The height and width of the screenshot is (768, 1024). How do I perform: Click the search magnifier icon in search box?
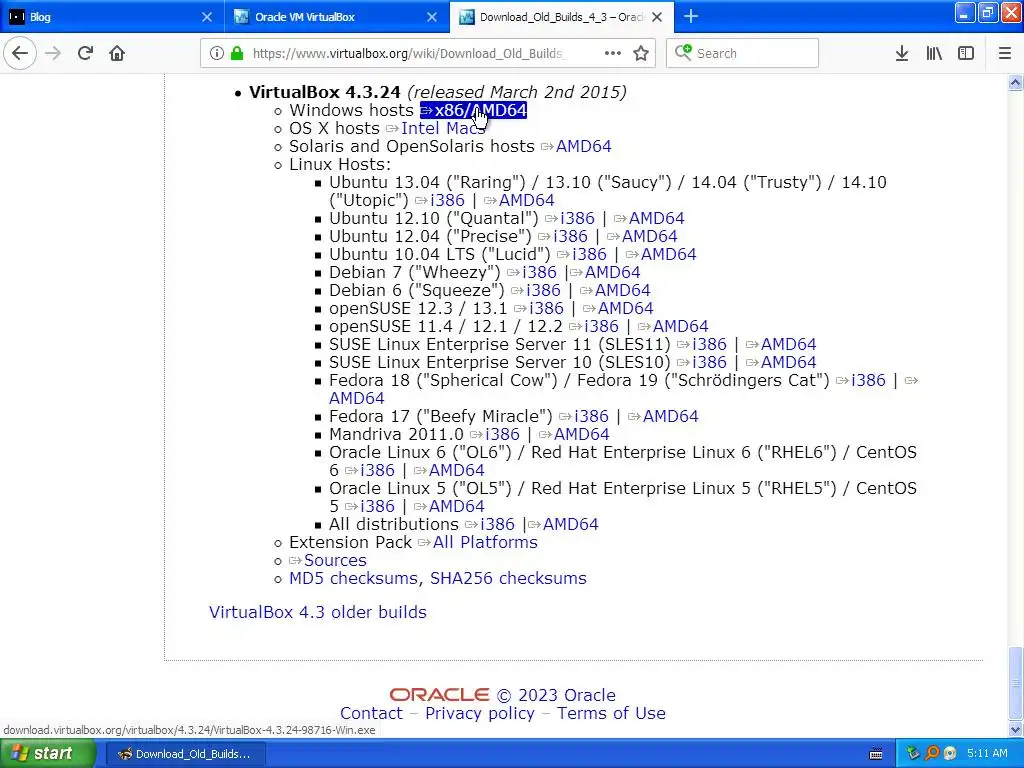point(682,52)
